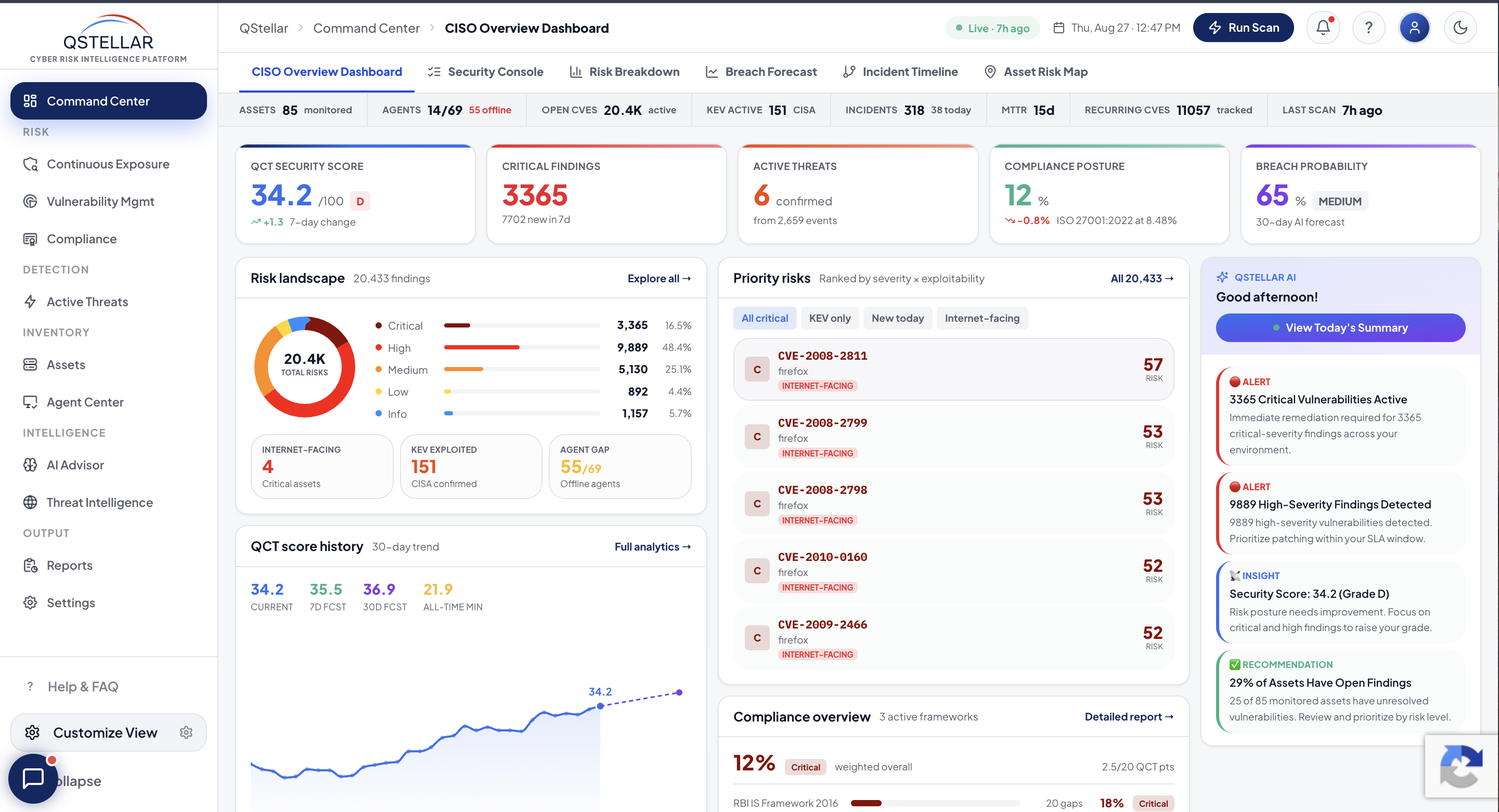Click the Critical Findings card
1499x812 pixels.
tap(606, 194)
